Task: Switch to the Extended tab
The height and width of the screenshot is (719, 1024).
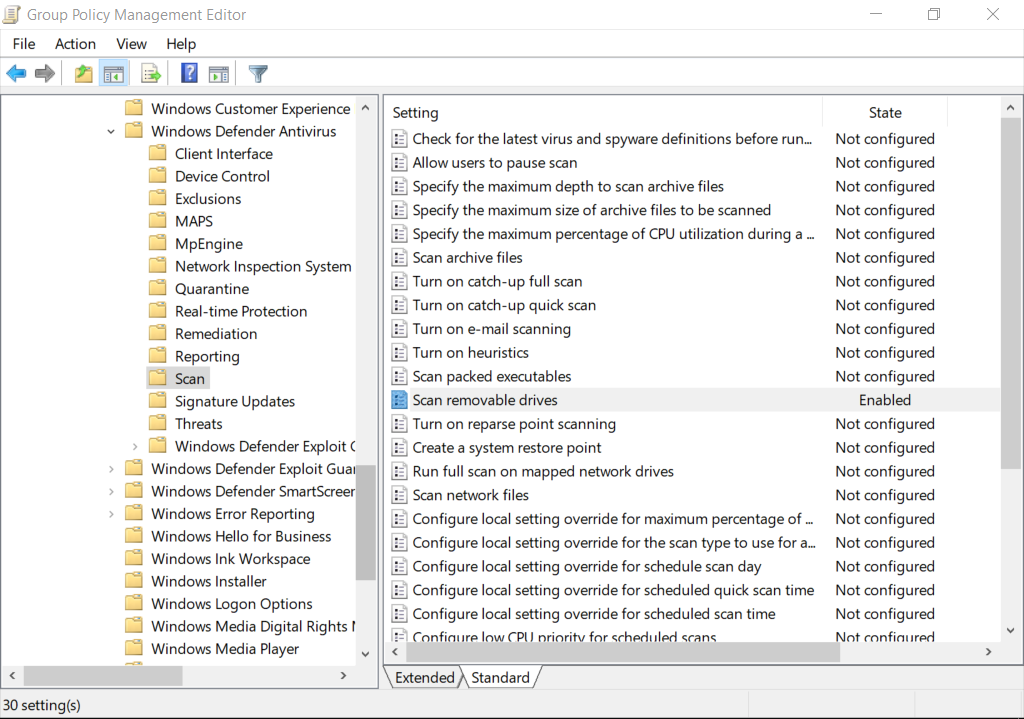Action: click(x=424, y=677)
